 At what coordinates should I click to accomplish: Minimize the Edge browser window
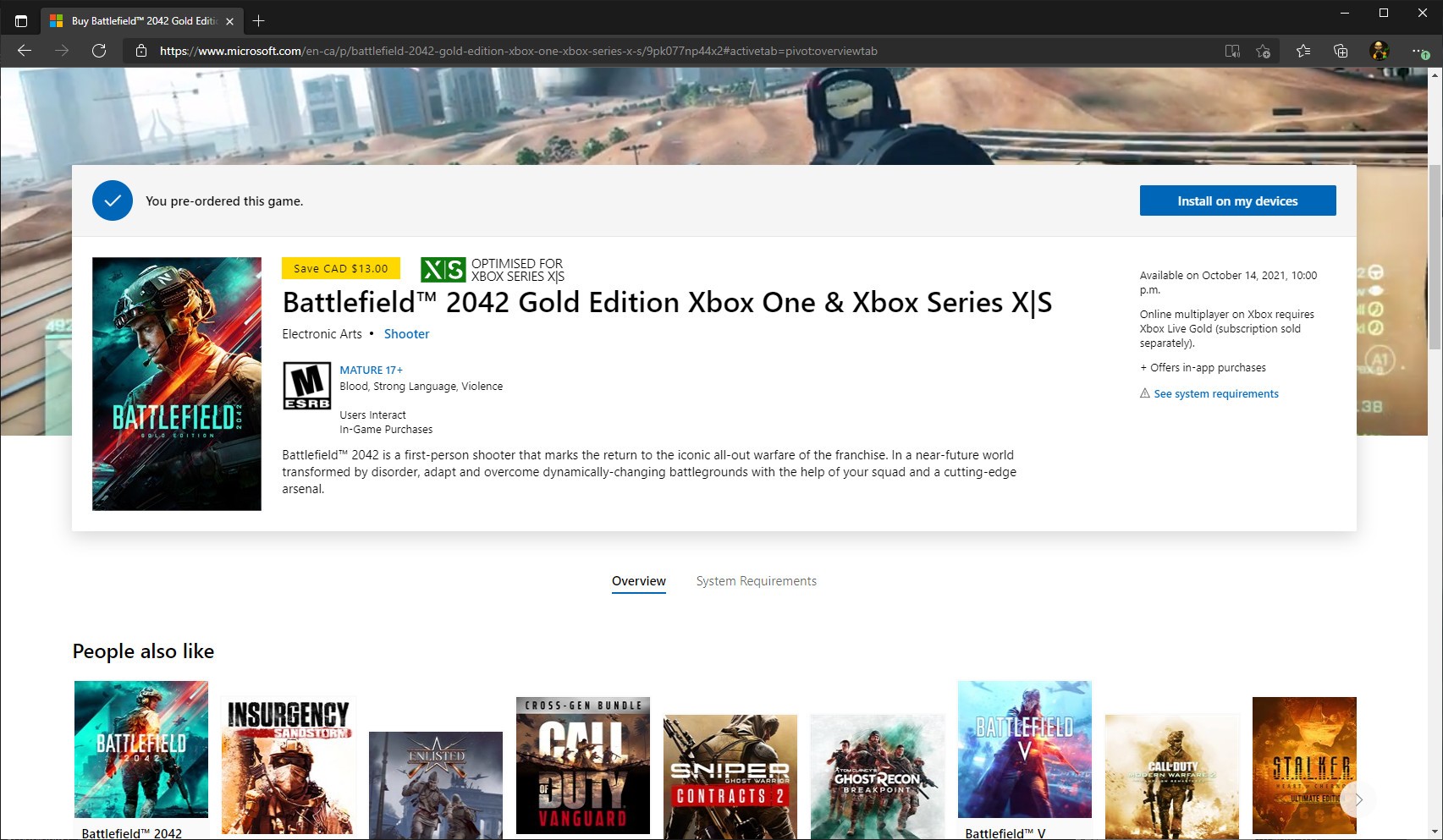coord(1345,13)
